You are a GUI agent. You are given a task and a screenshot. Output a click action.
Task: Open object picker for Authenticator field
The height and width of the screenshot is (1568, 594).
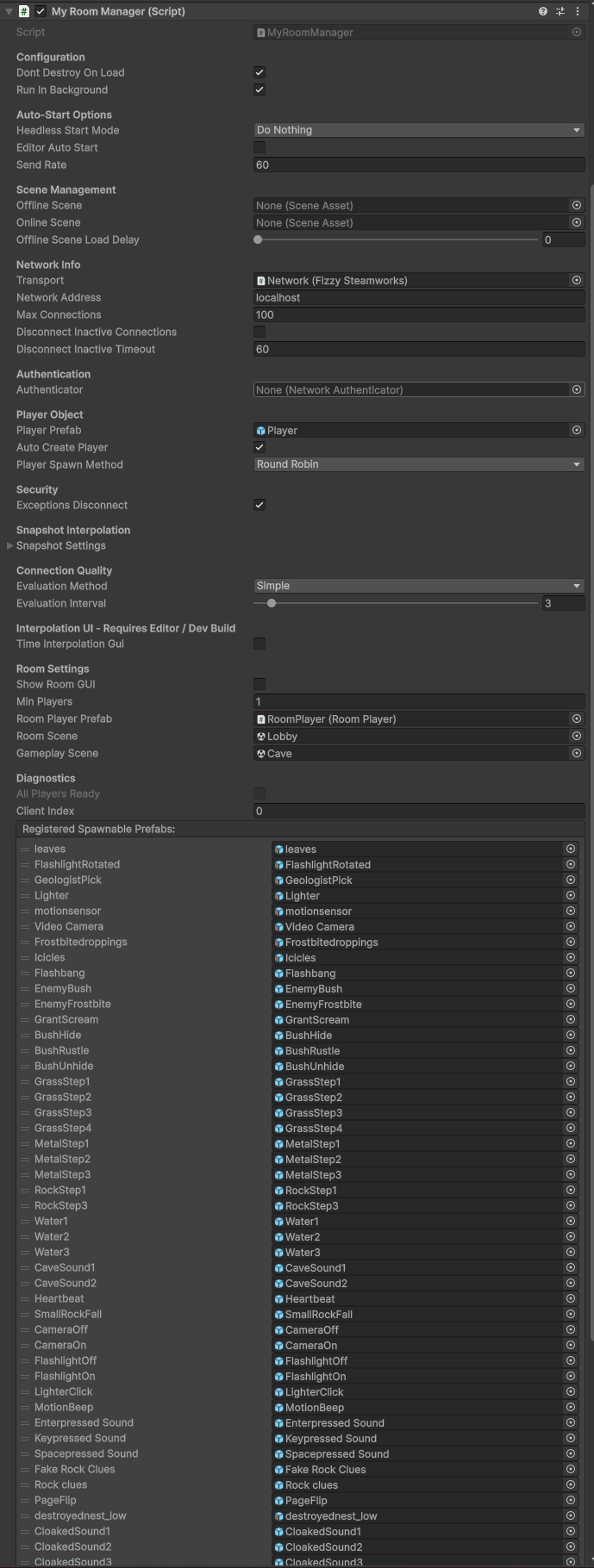click(577, 389)
